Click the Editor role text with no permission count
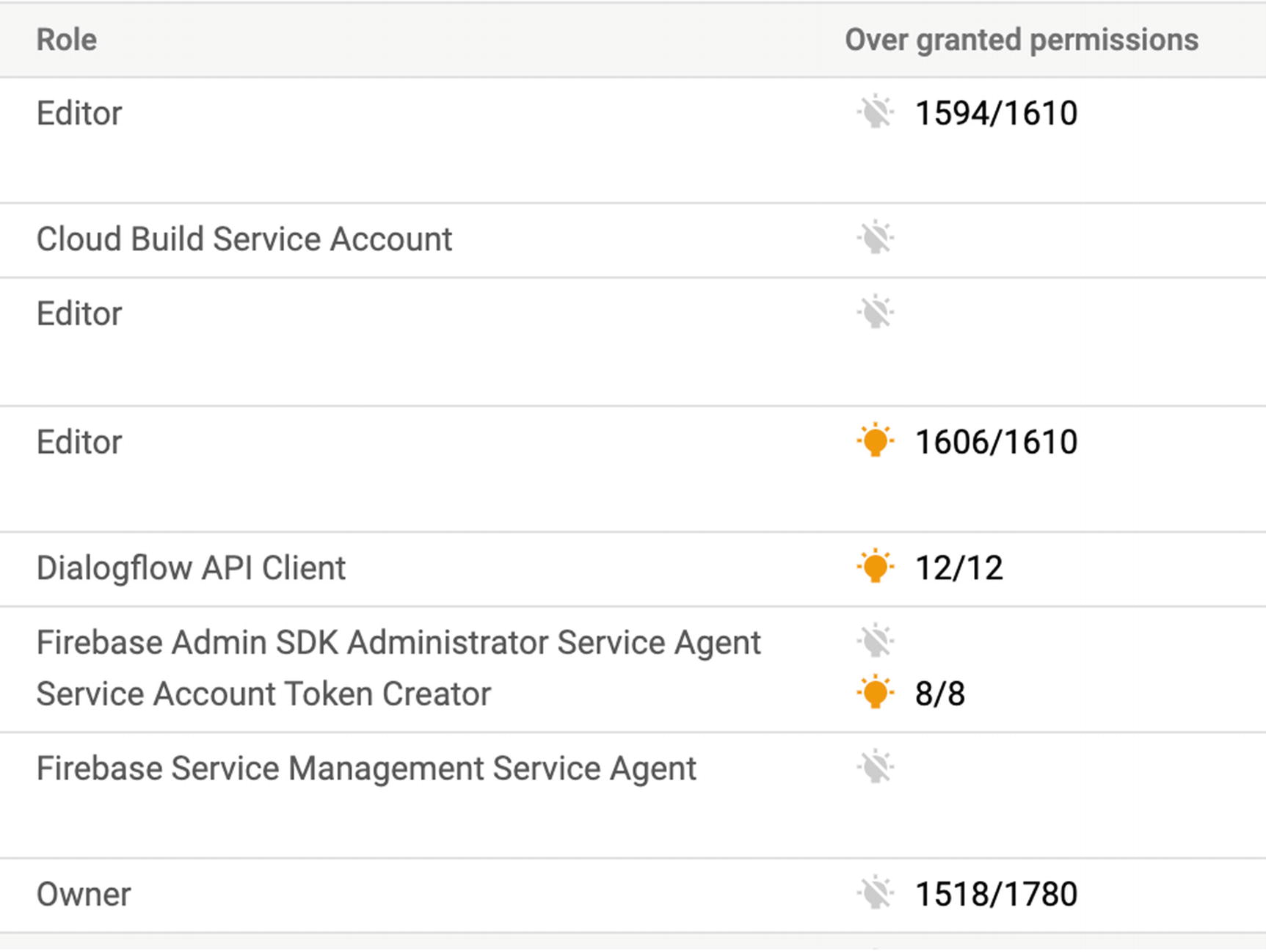 (x=79, y=314)
